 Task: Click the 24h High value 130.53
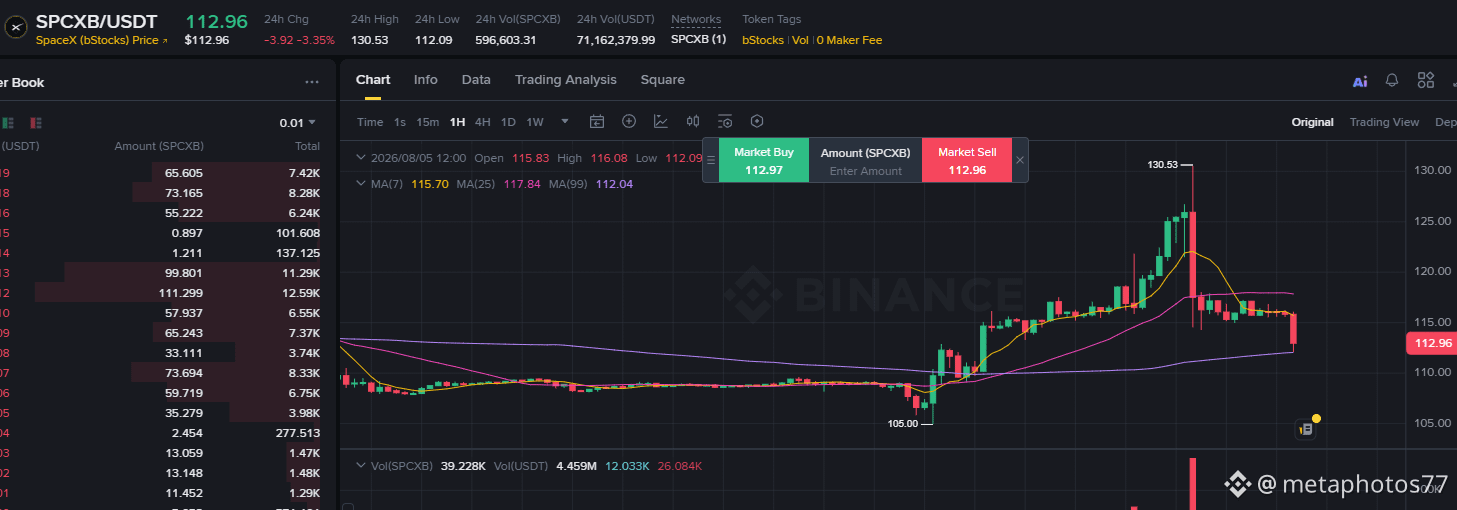370,40
